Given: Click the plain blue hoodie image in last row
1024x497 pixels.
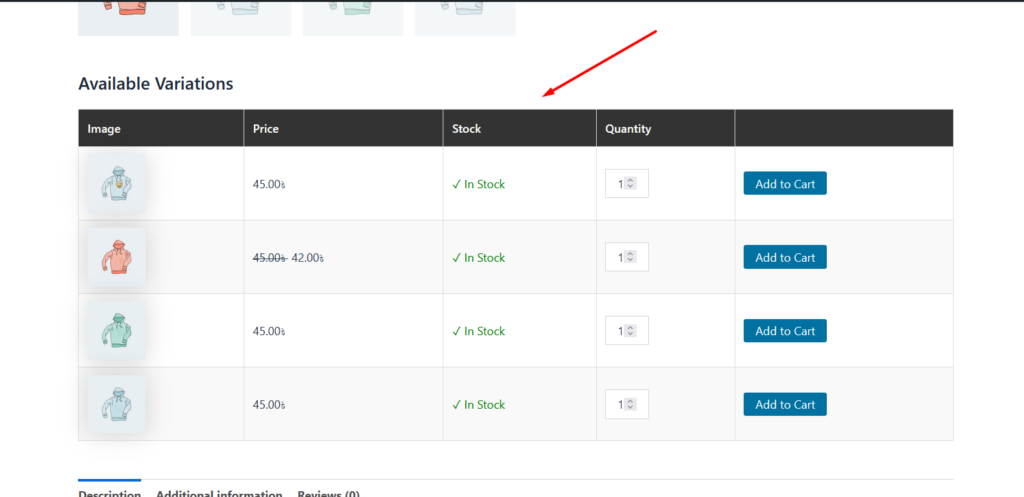Looking at the screenshot, I should click(x=116, y=405).
